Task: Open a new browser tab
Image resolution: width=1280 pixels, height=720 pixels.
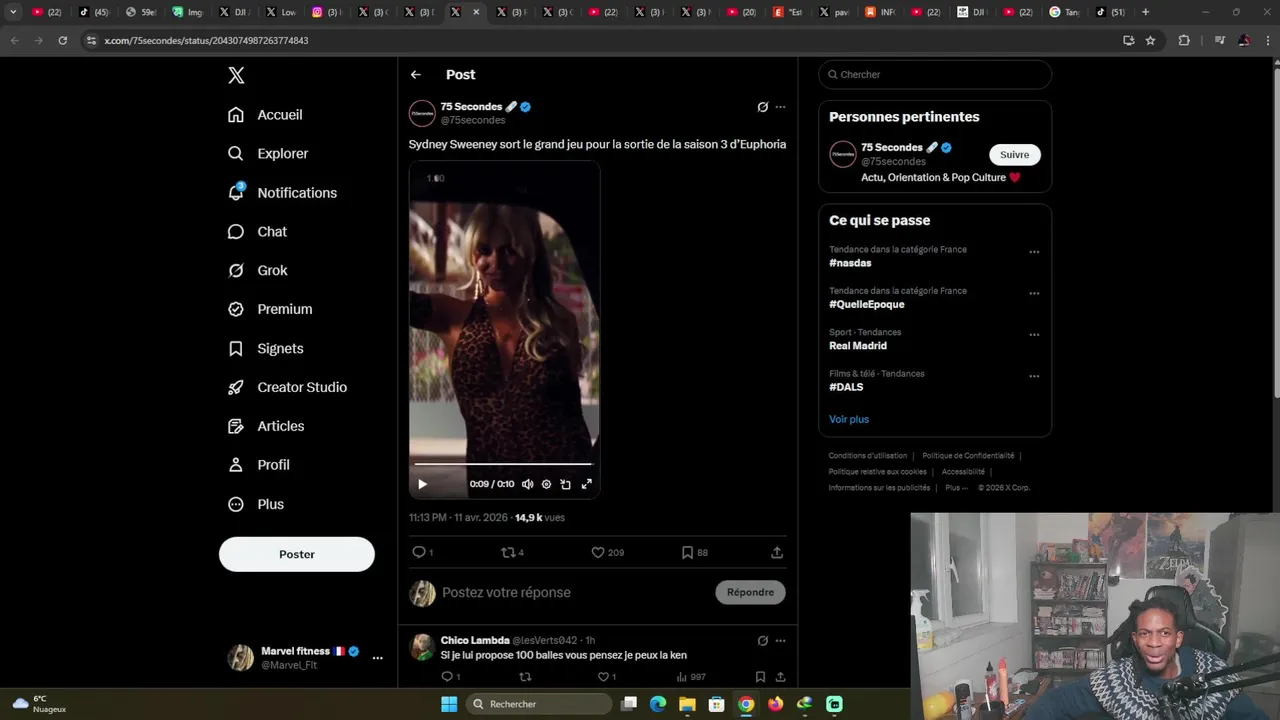Action: coord(1145,12)
